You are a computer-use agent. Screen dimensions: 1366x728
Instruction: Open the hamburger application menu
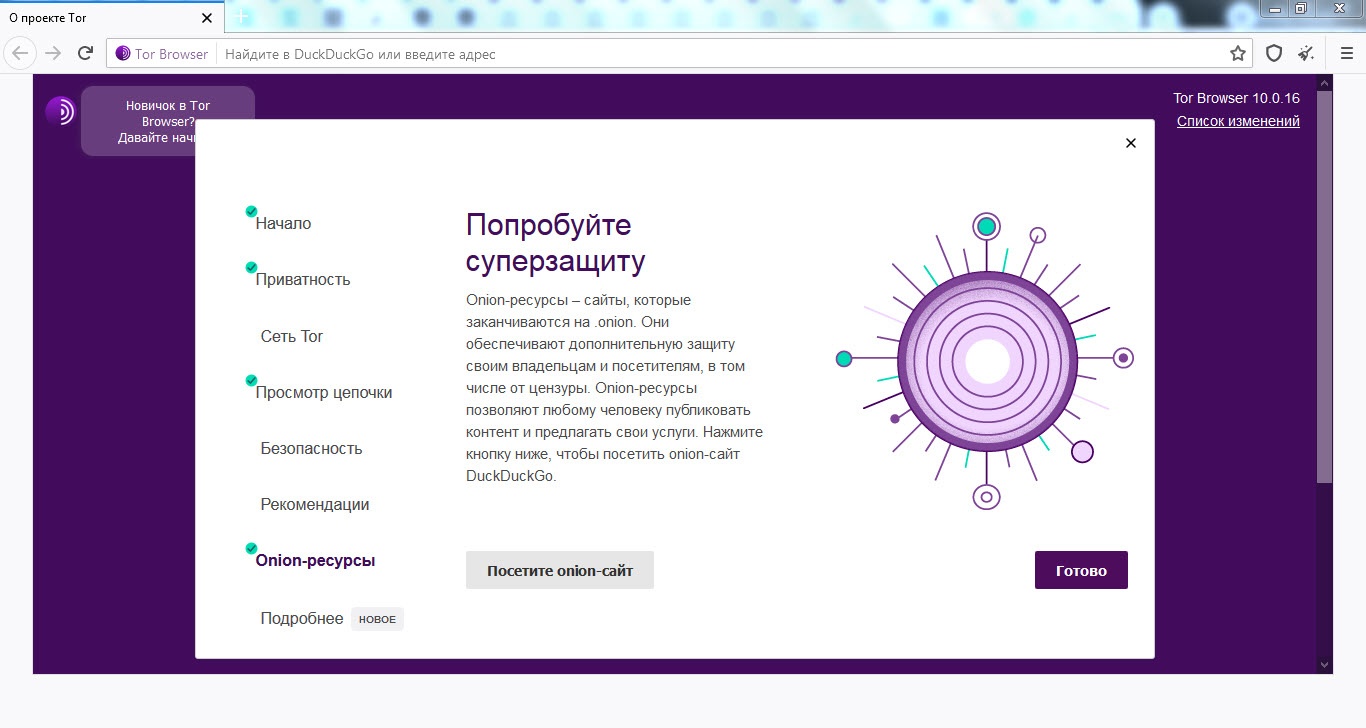[x=1346, y=54]
